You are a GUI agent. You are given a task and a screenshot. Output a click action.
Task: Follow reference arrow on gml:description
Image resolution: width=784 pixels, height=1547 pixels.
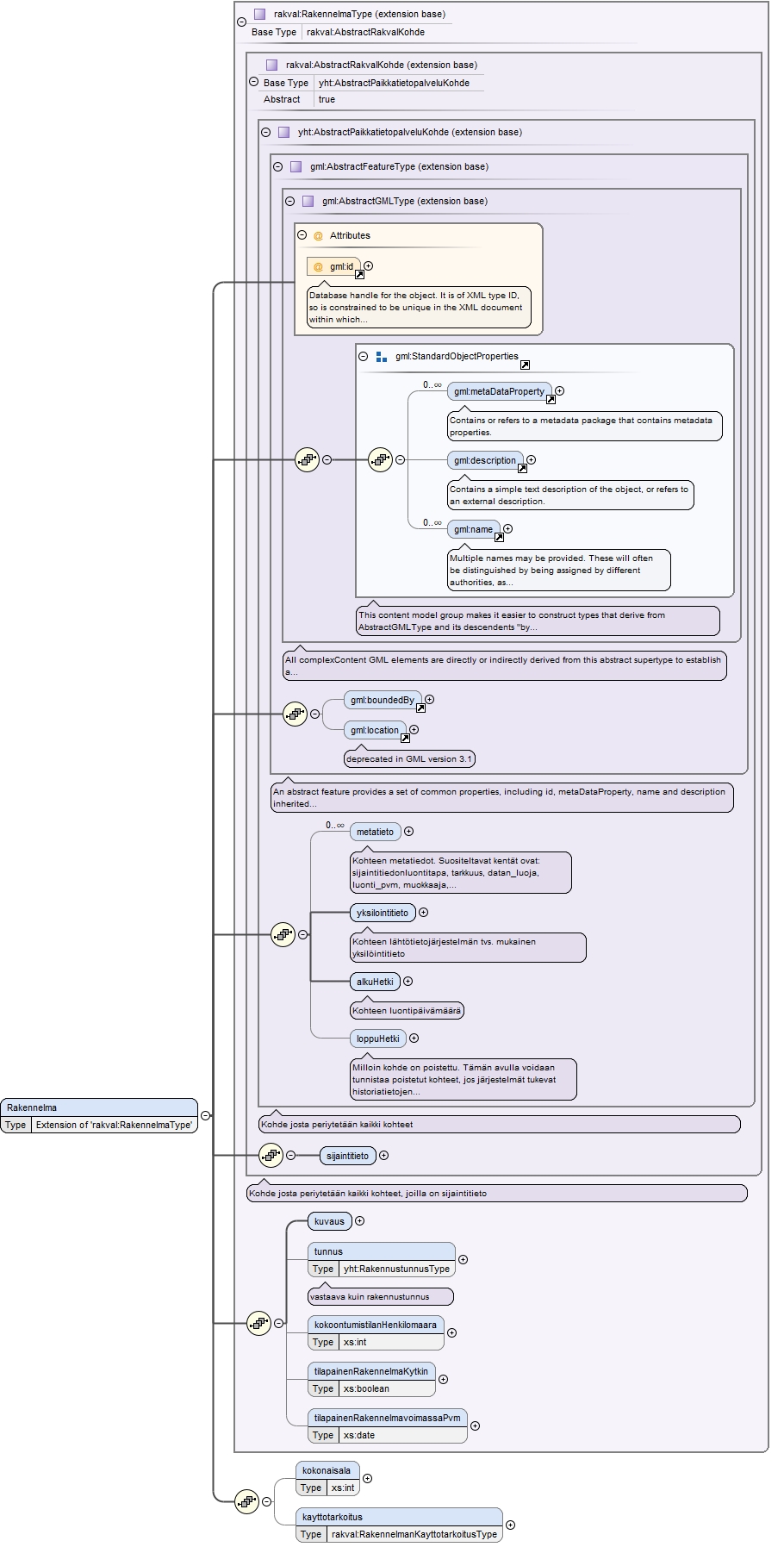(522, 468)
